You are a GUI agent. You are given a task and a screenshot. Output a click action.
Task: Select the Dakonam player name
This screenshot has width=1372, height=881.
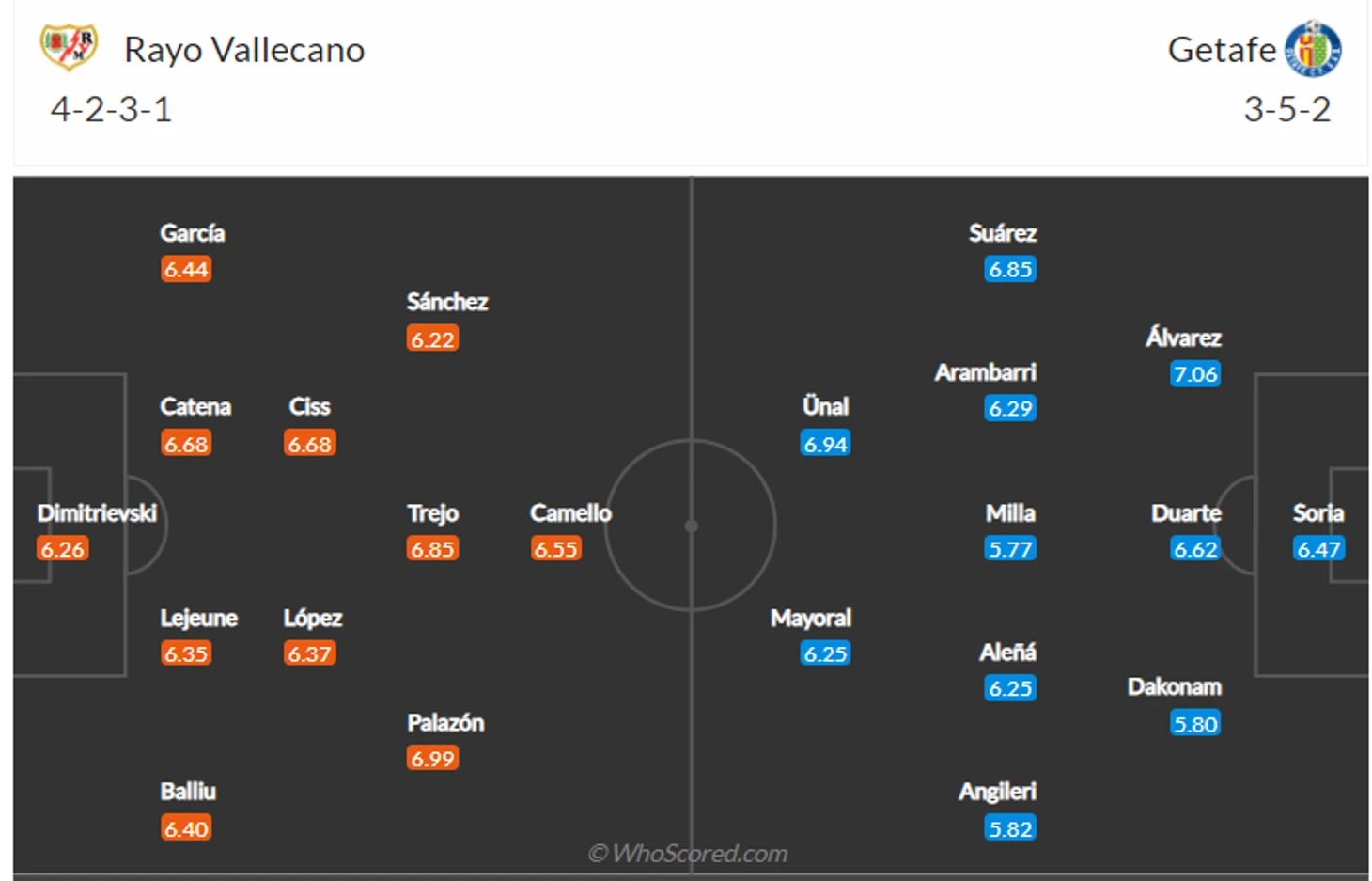tap(1175, 687)
